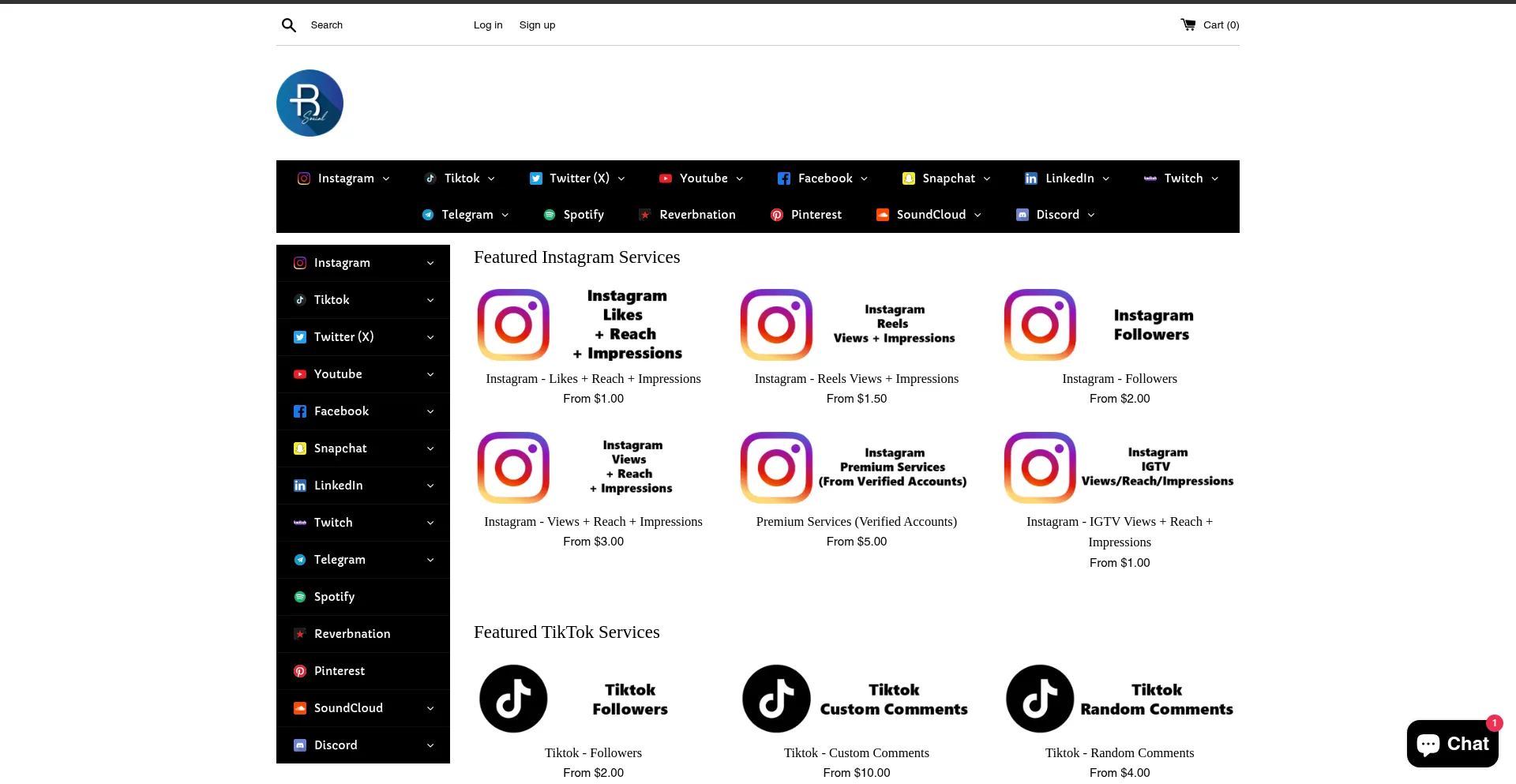Click Discord icon in top navigation bar
This screenshot has height=784, width=1516.
tap(1023, 215)
